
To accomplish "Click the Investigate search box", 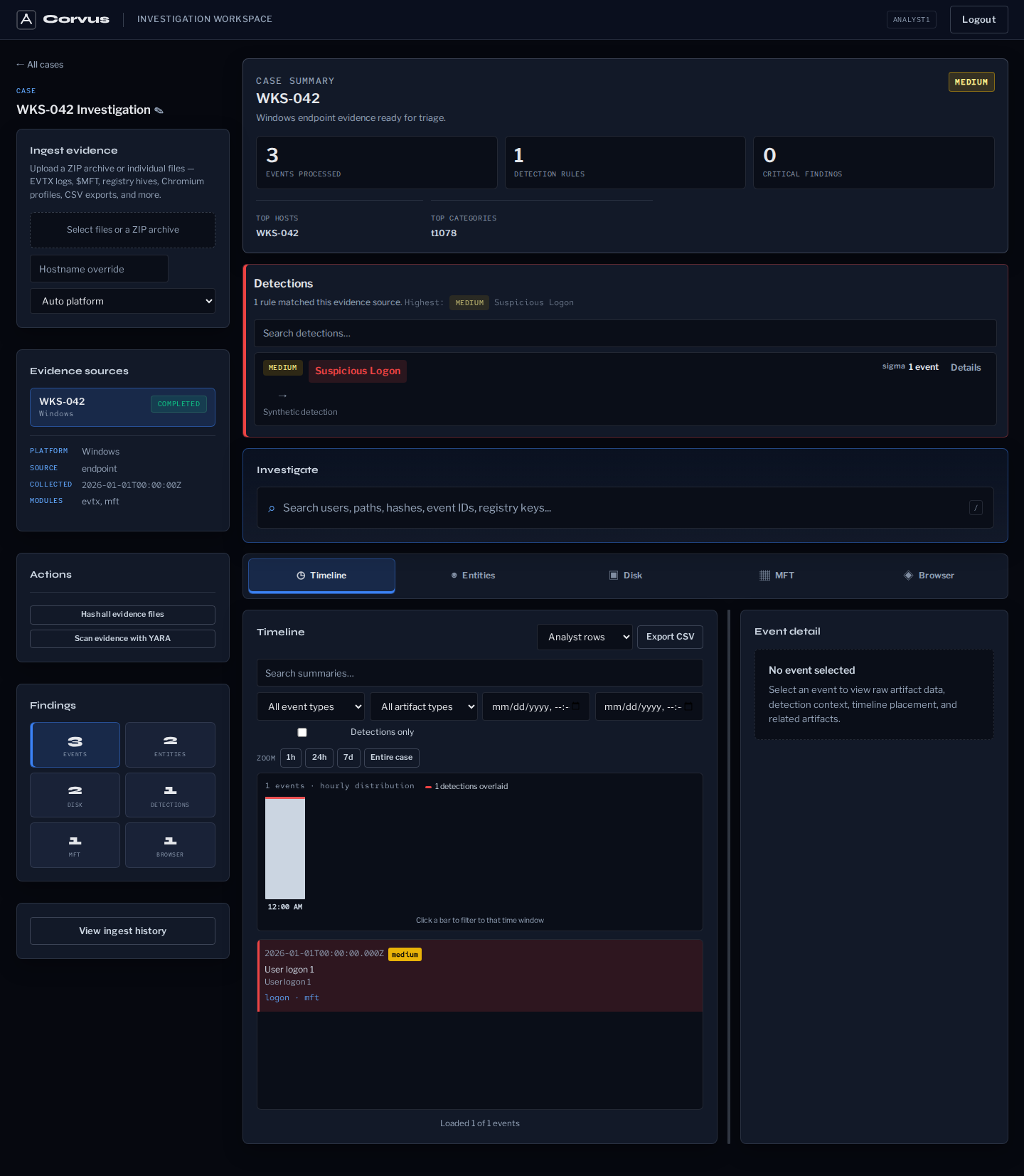I will point(625,507).
